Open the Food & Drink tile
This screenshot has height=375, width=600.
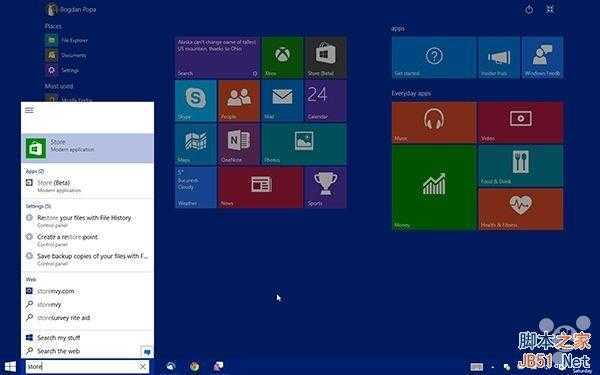521,166
